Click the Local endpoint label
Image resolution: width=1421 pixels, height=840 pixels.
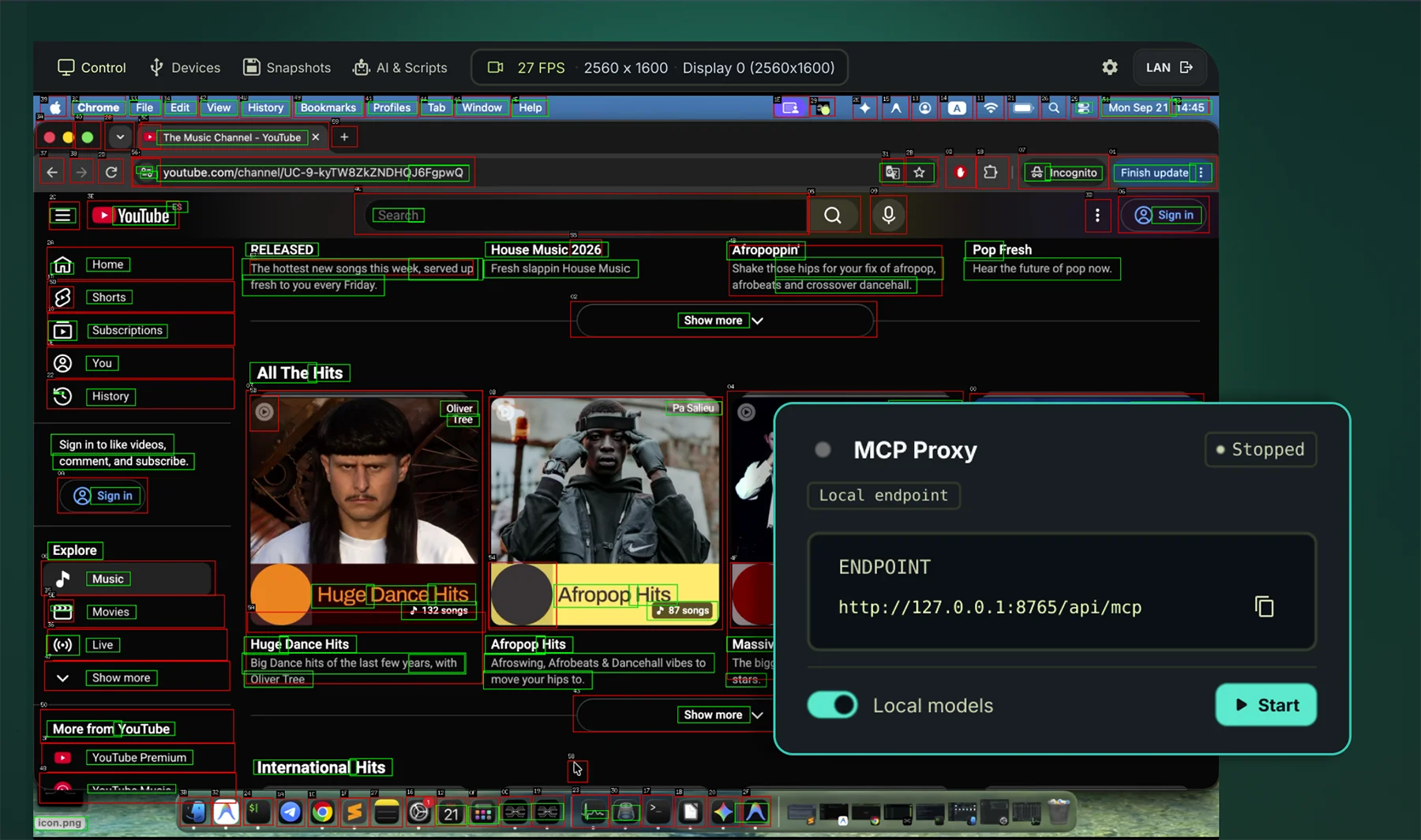pyautogui.click(x=883, y=495)
